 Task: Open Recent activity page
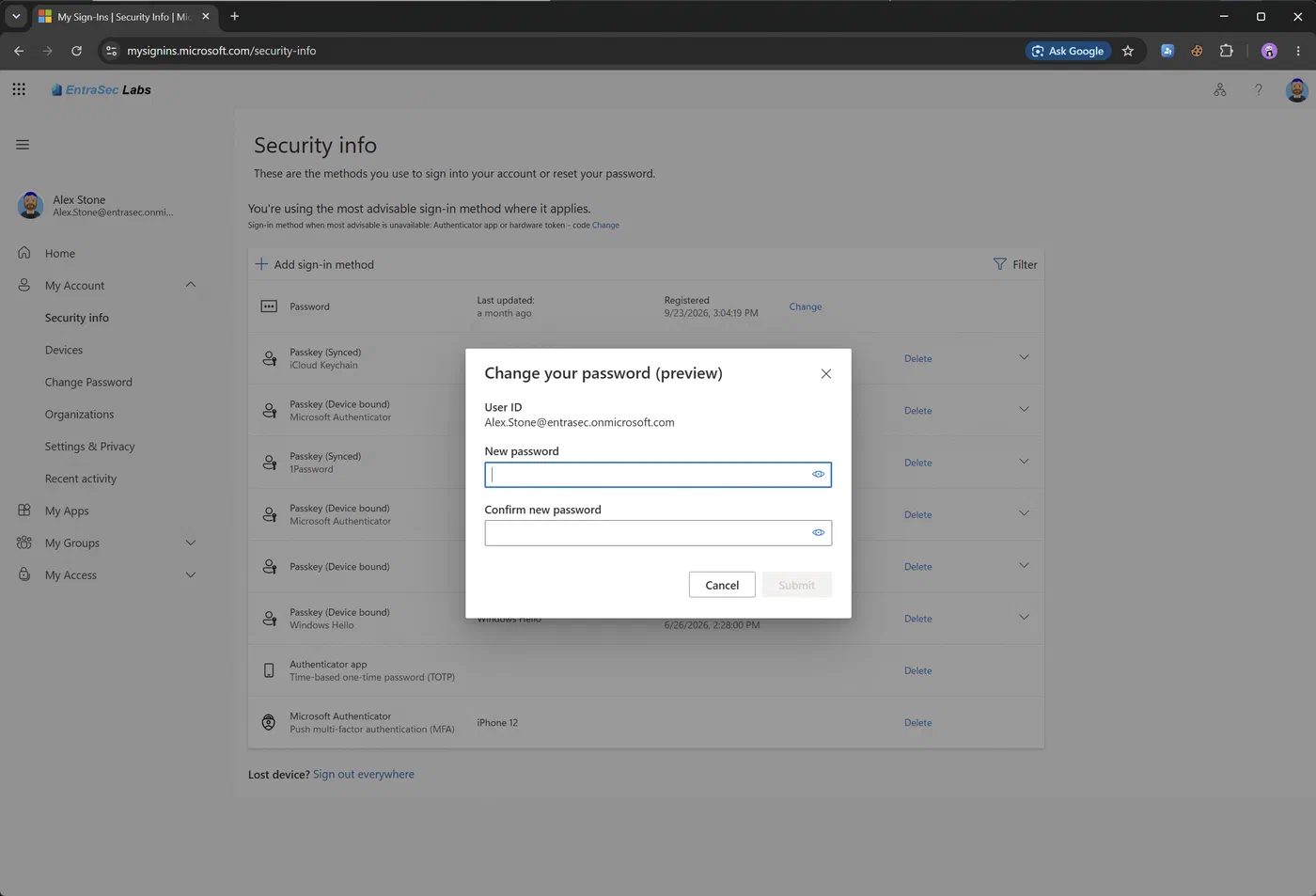(81, 479)
